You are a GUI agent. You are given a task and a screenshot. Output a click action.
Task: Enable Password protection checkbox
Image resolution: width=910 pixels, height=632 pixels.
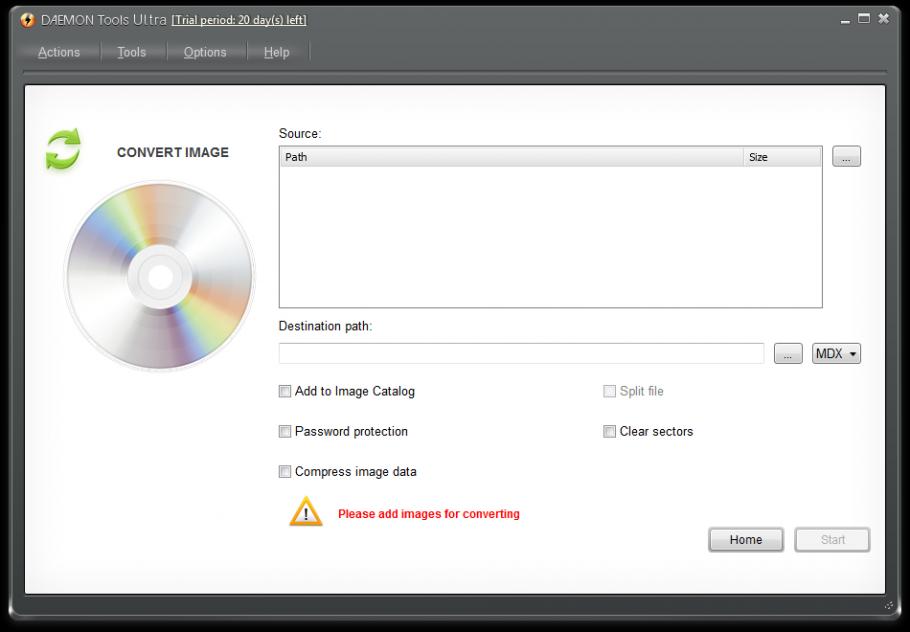(285, 431)
